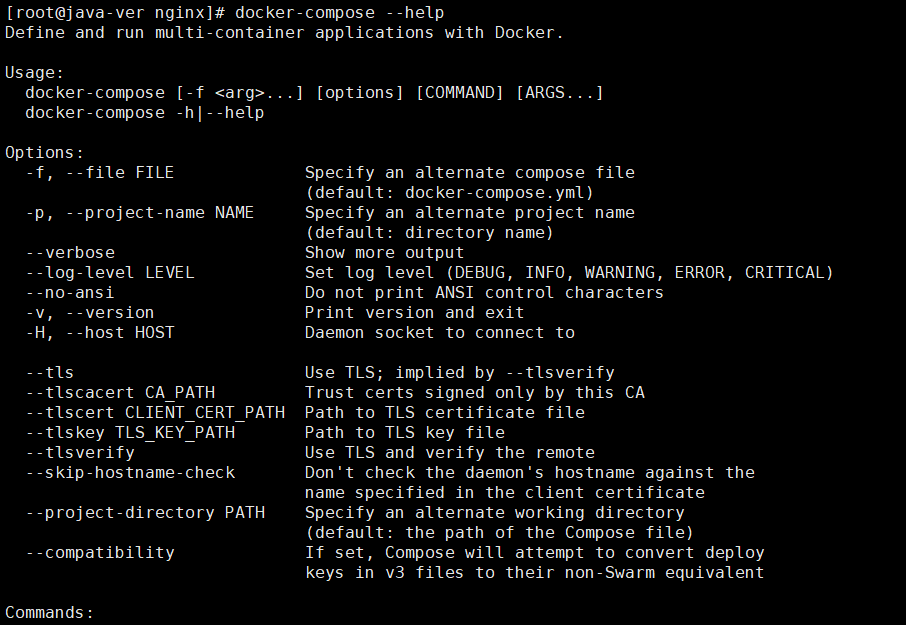Viewport: 906px width, 625px height.
Task: Click the "-f, --file FILE" option
Action: [99, 172]
